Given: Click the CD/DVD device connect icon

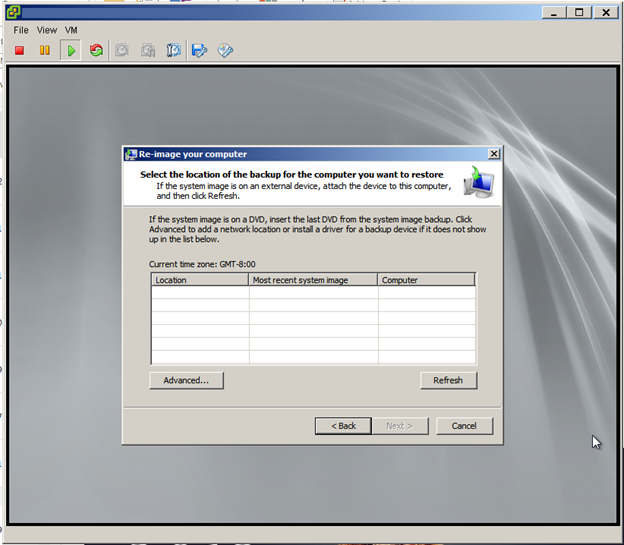Looking at the screenshot, I should pyautogui.click(x=225, y=51).
